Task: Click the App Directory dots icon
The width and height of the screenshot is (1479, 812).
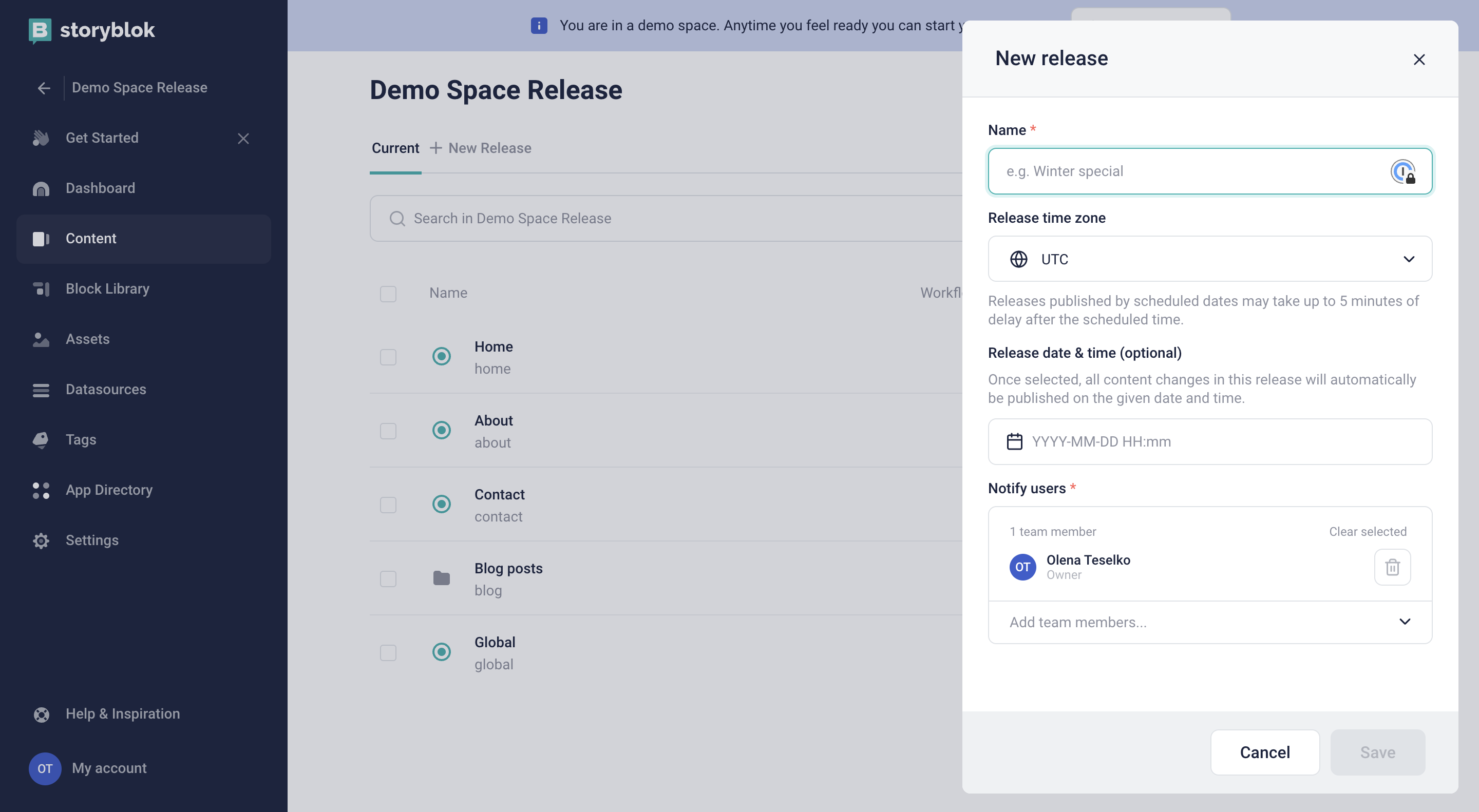Action: pos(41,491)
